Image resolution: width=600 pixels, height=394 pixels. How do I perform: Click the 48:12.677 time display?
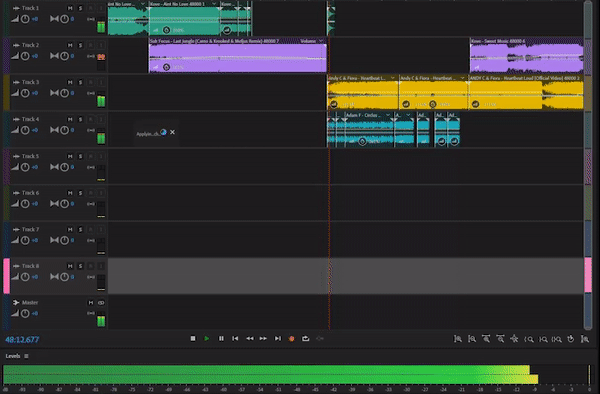pyautogui.click(x=22, y=339)
